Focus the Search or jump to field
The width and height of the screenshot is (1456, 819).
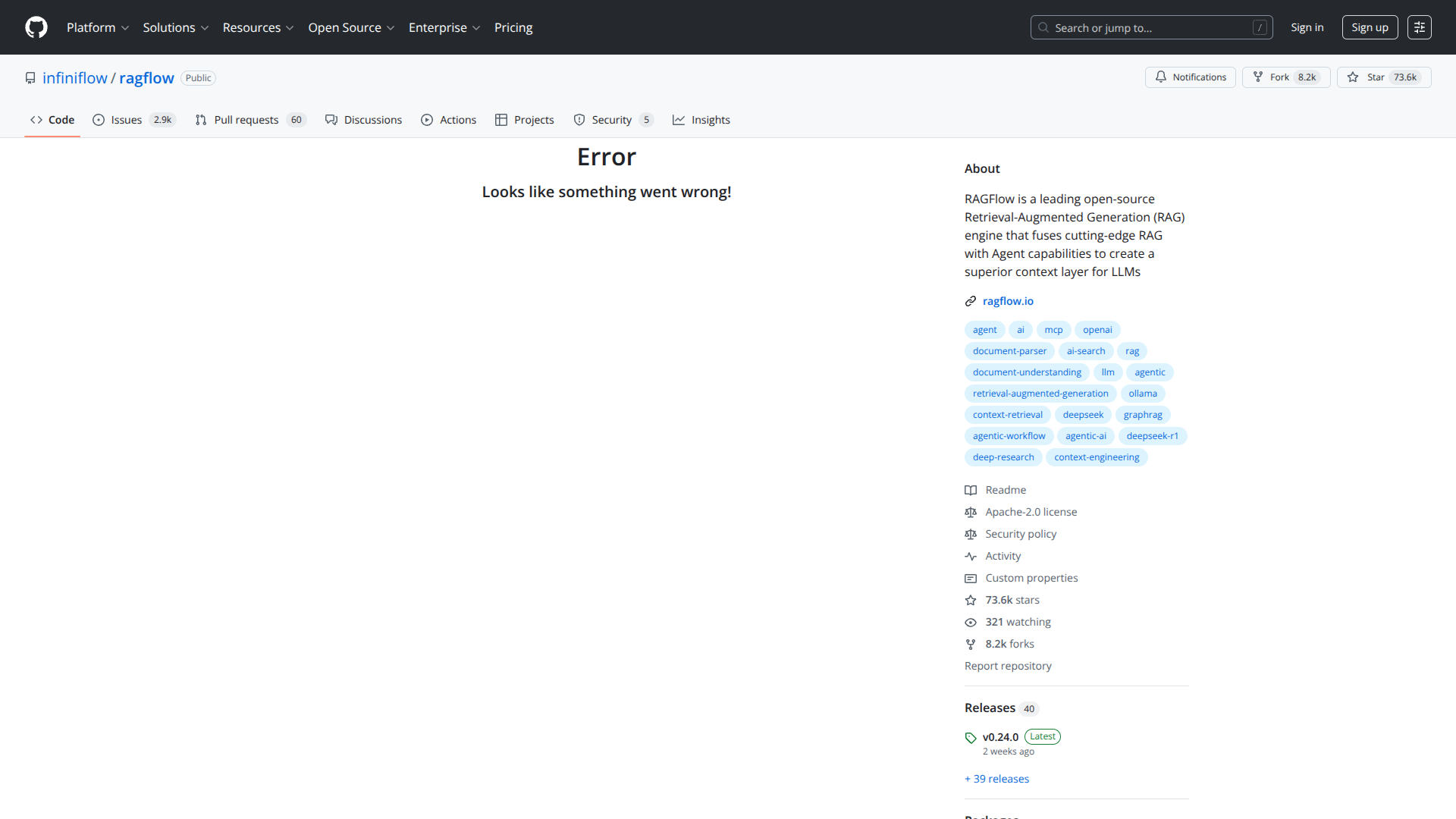pyautogui.click(x=1150, y=27)
